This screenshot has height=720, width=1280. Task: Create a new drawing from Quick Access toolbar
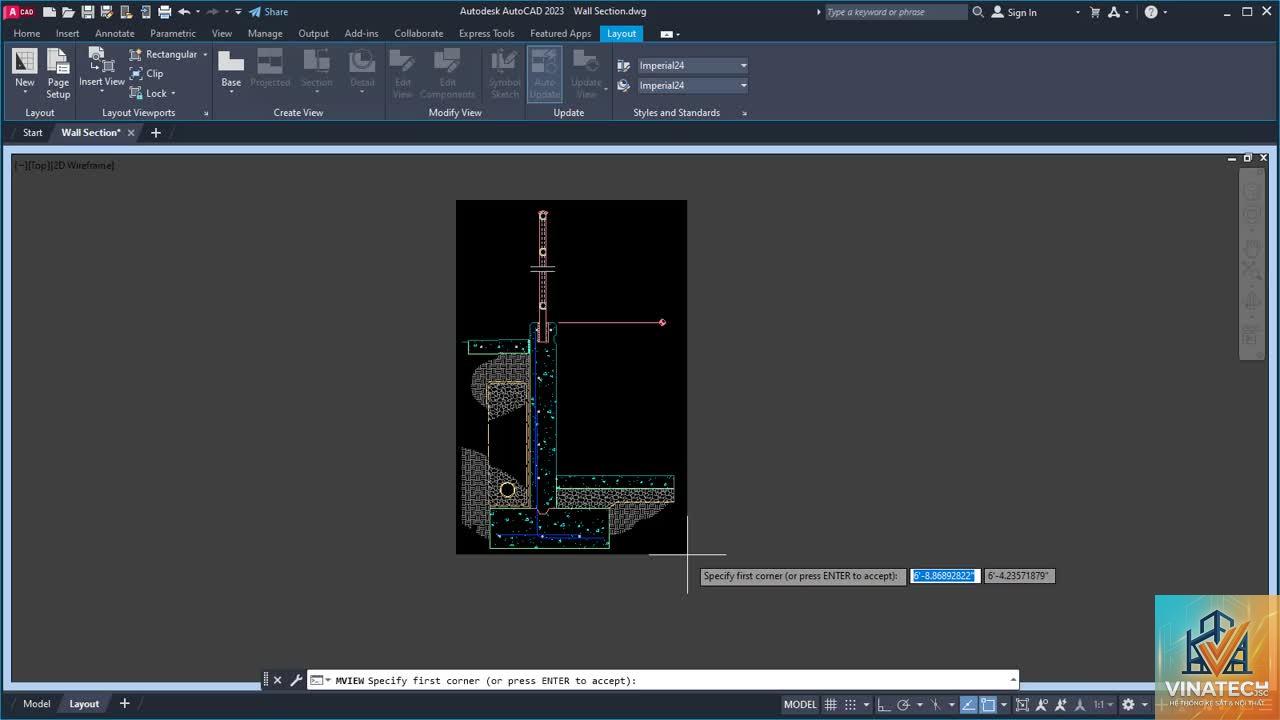pos(49,12)
